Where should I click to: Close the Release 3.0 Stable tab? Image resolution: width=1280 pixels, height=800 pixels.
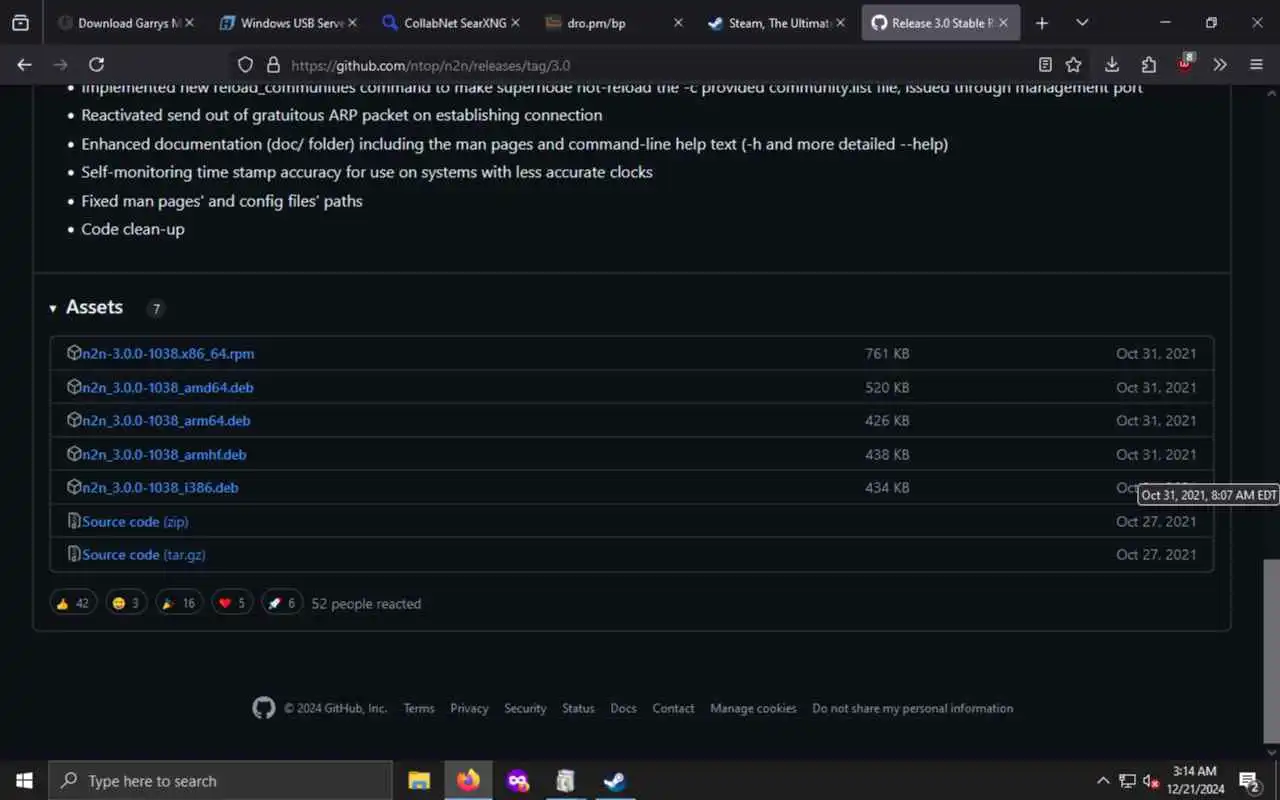point(1003,23)
